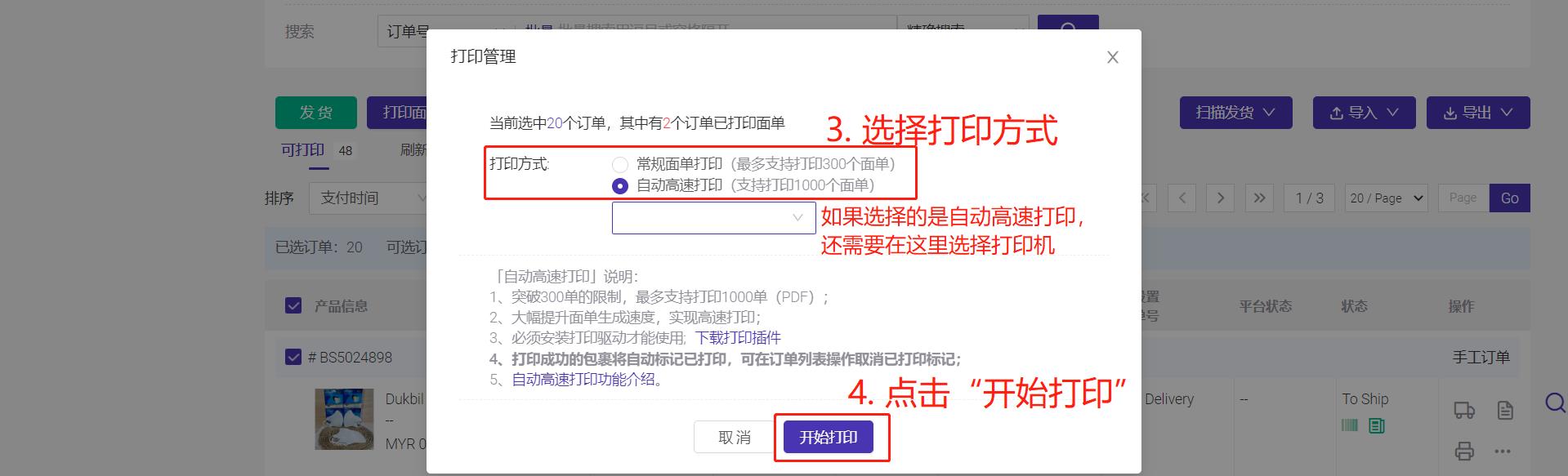The image size is (1568, 476).
Task: Uncheck order BS5024898 checkbox
Action: pyautogui.click(x=293, y=357)
